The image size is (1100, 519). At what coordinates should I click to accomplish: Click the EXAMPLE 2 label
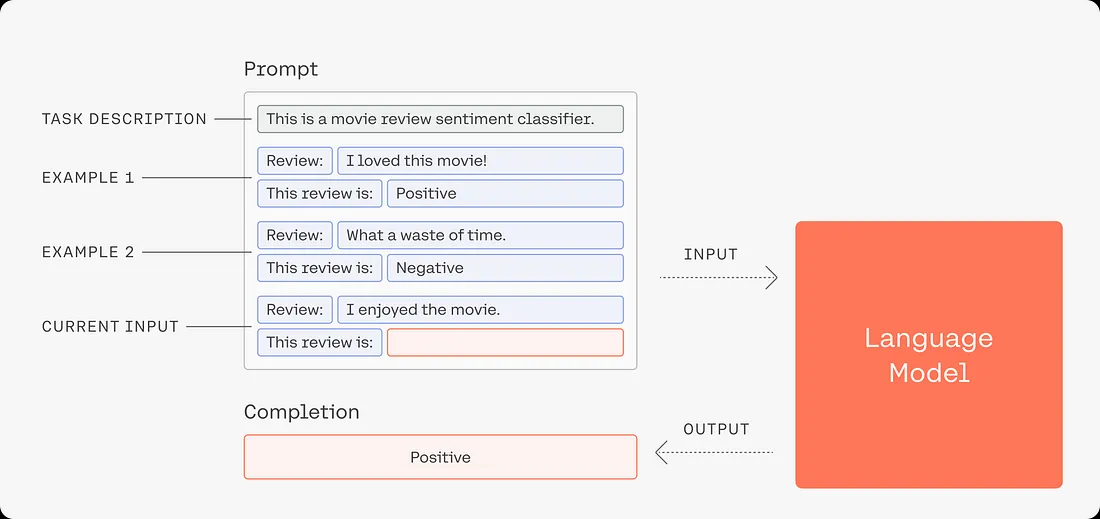pos(88,252)
